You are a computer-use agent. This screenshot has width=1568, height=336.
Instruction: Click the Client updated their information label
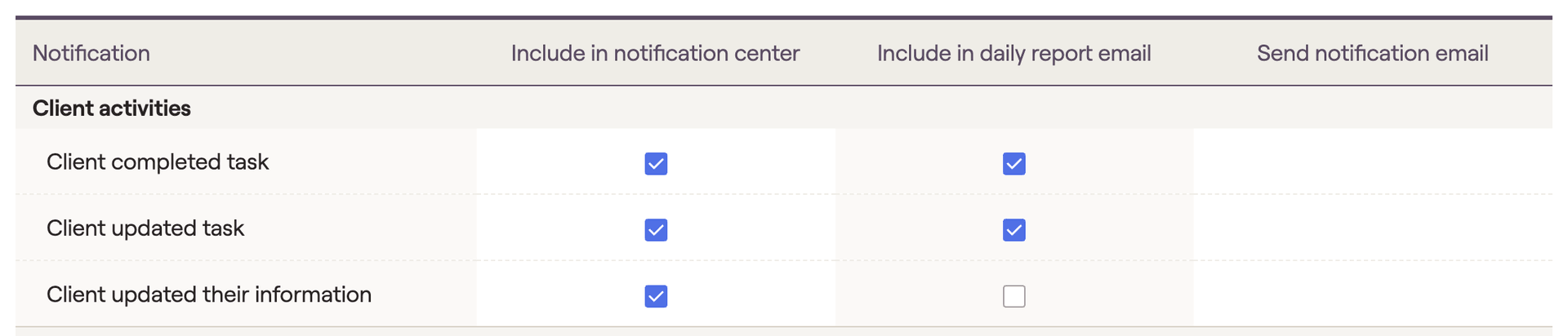point(209,294)
